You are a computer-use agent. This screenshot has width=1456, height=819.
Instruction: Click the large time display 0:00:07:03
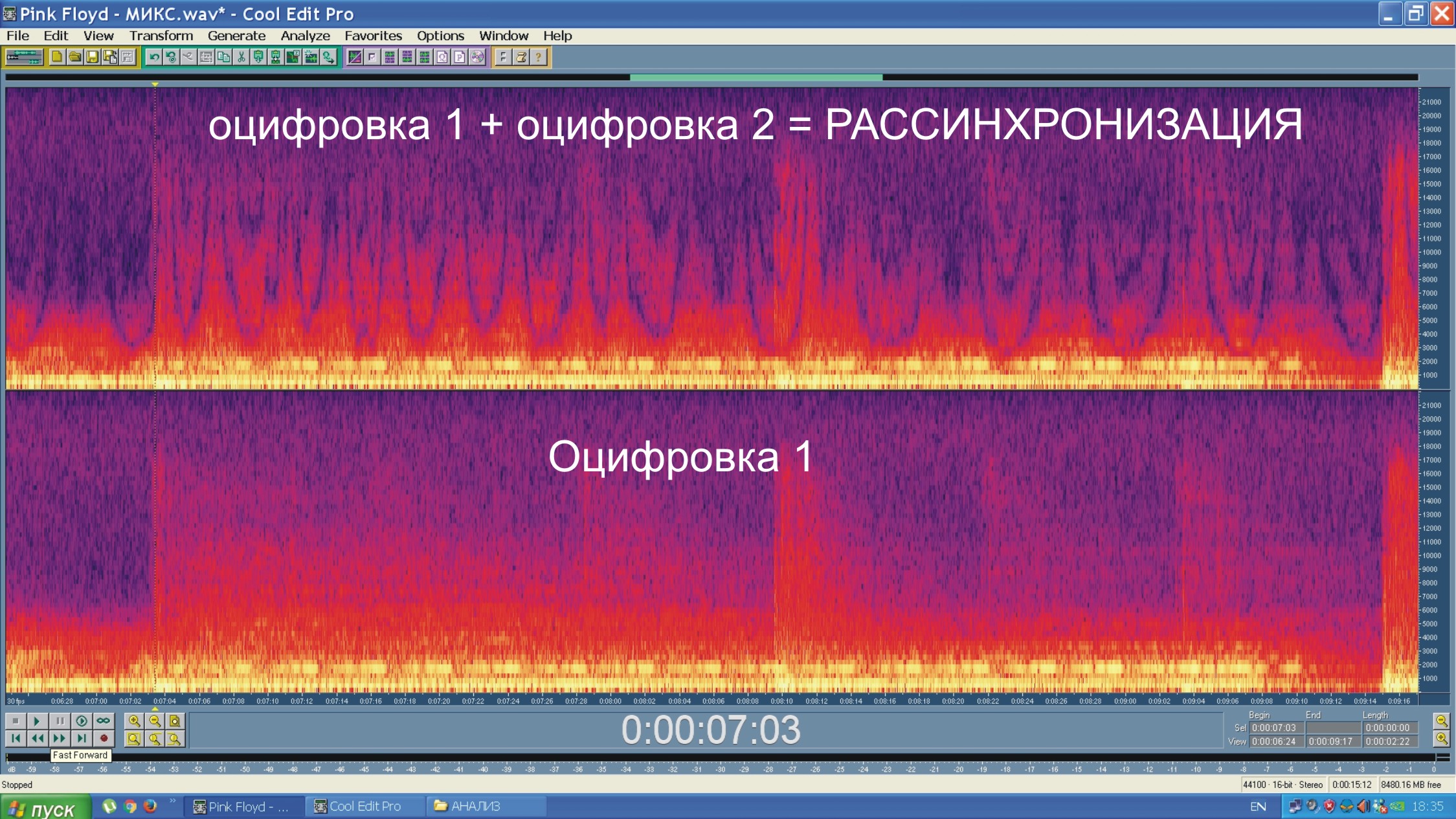[711, 730]
